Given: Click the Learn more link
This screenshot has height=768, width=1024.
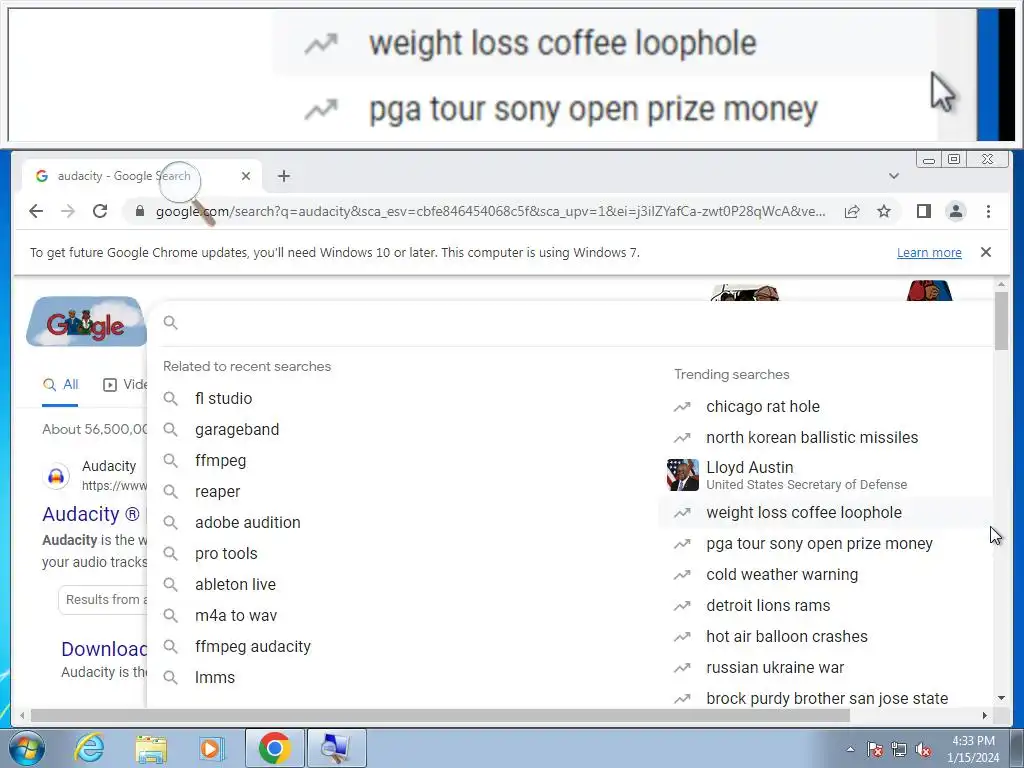Looking at the screenshot, I should coord(929,253).
